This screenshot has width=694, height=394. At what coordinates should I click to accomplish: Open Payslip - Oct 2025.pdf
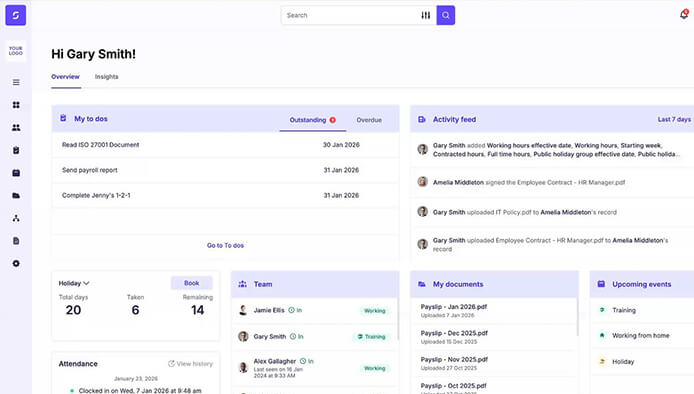[453, 386]
